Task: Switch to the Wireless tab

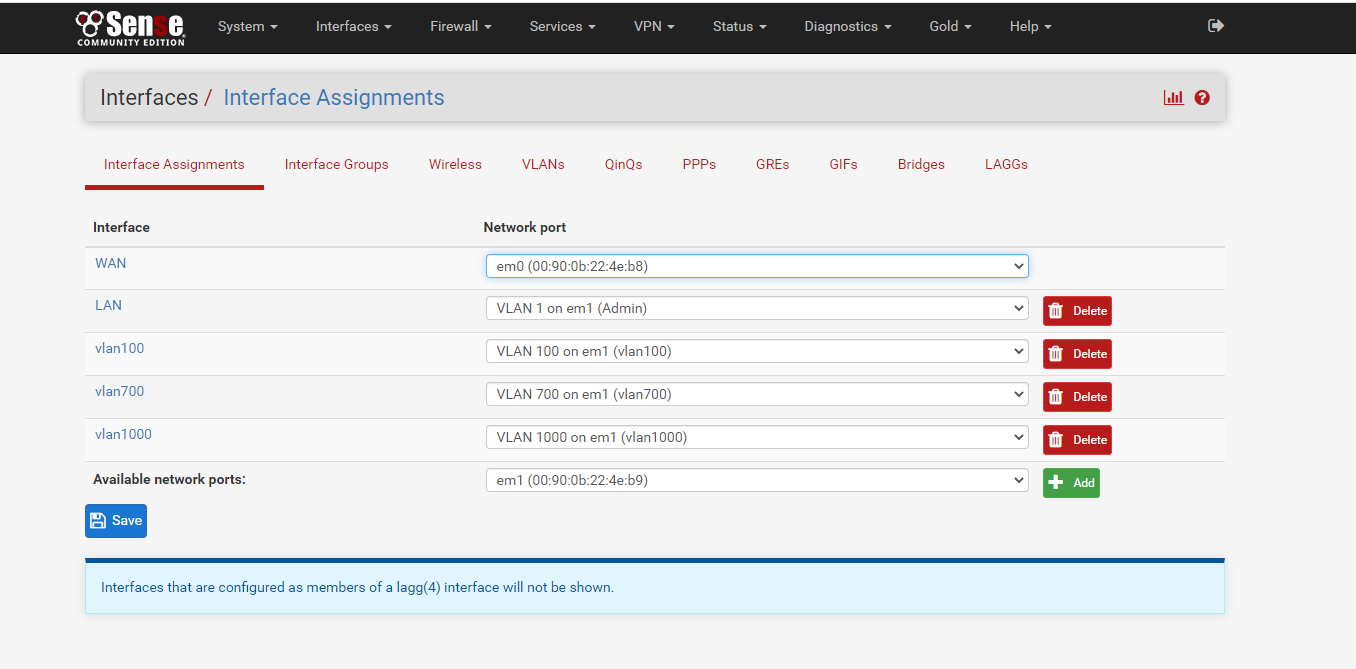Action: tap(455, 165)
